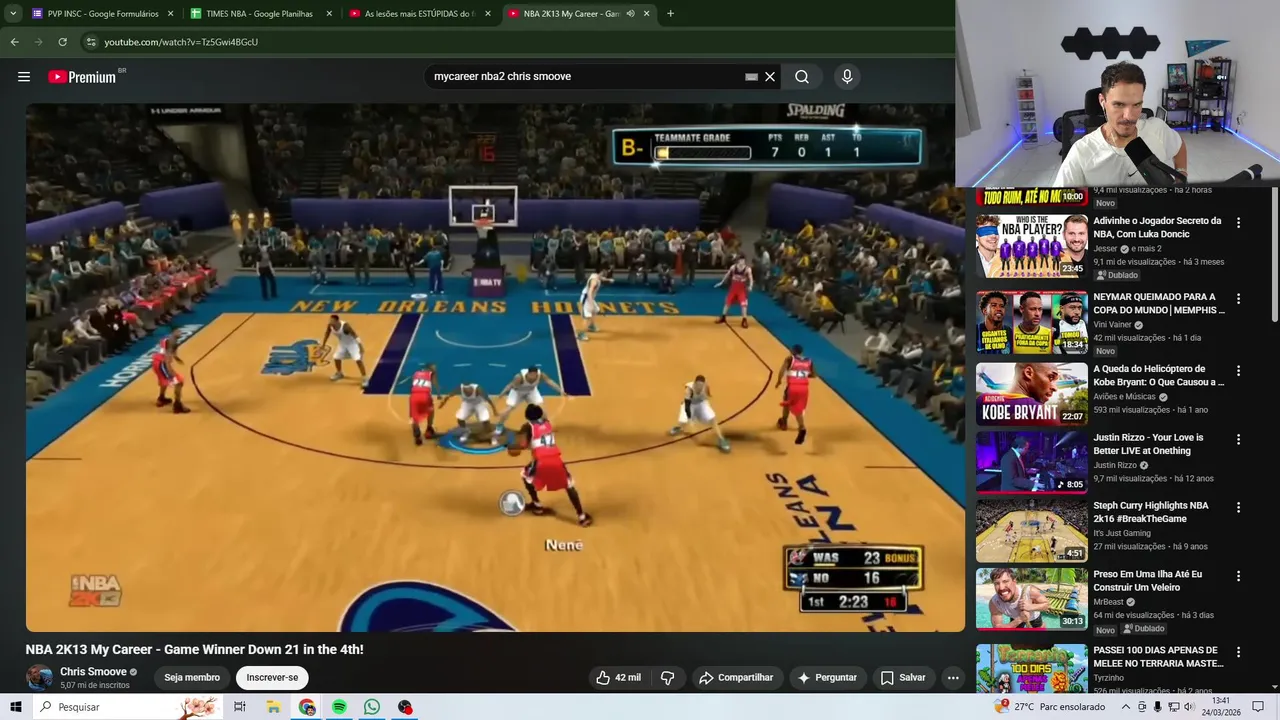
Task: Open options for Queda do Helicóptero video
Action: coord(1238,371)
